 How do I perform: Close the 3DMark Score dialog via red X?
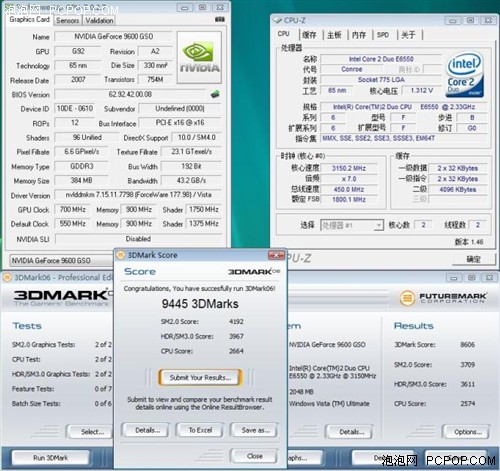tap(276, 255)
